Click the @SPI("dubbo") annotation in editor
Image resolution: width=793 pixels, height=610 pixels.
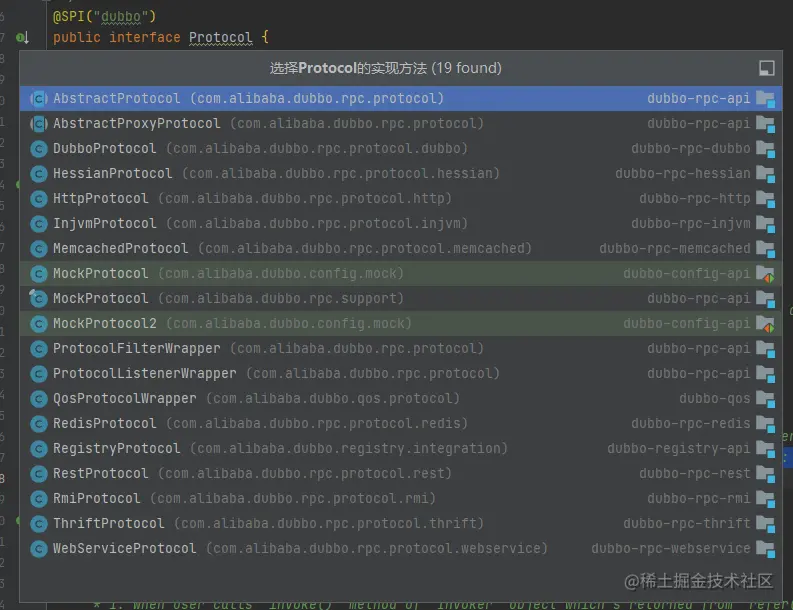click(104, 17)
